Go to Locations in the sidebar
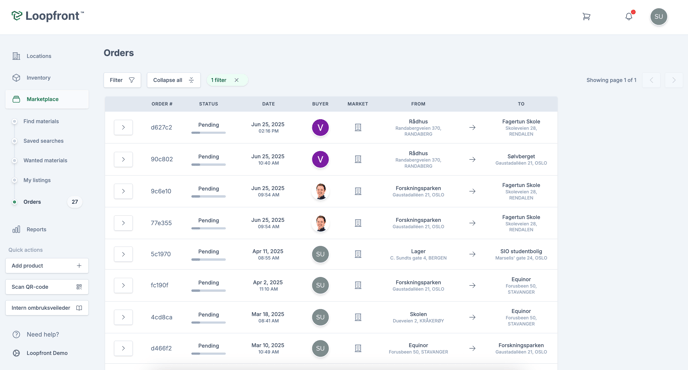This screenshot has height=370, width=688. click(x=39, y=56)
